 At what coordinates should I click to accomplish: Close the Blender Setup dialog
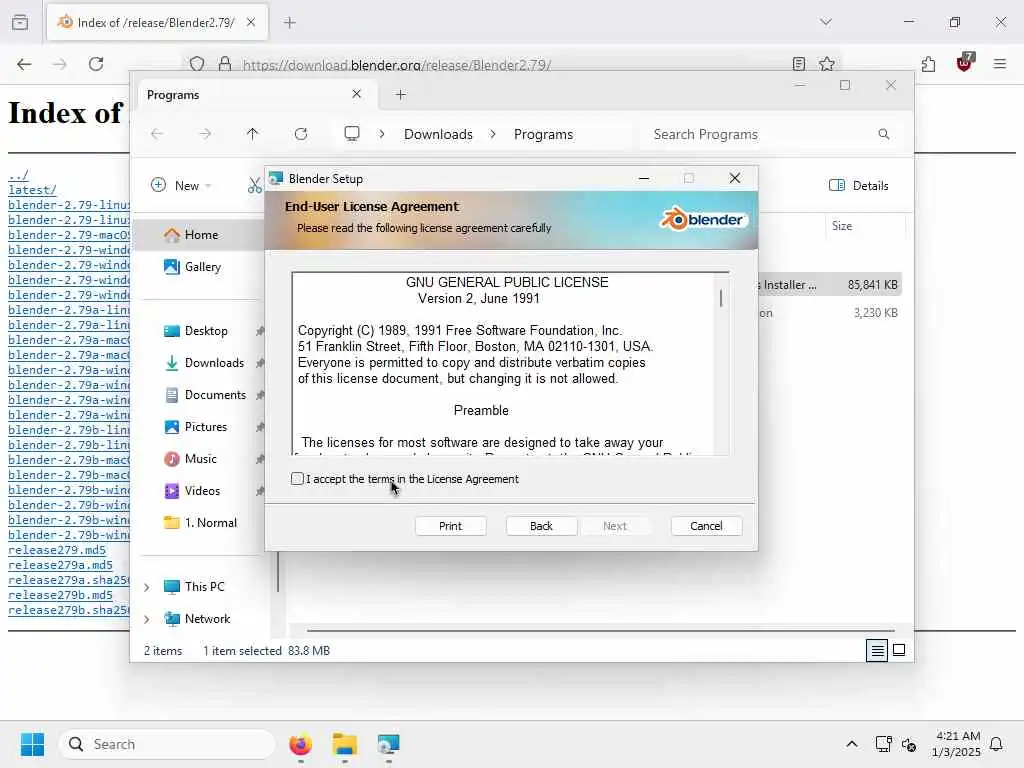pyautogui.click(x=735, y=178)
